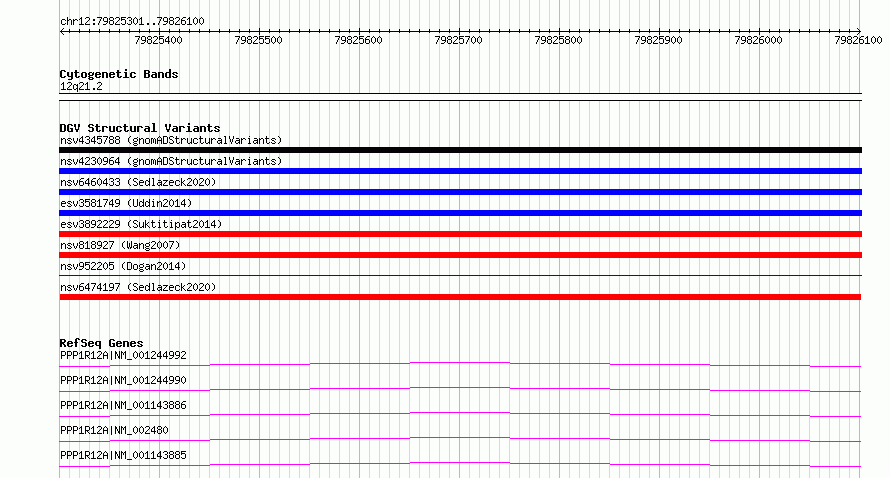Click the 79825600 ruler position label
This screenshot has width=890, height=478.
click(x=358, y=40)
